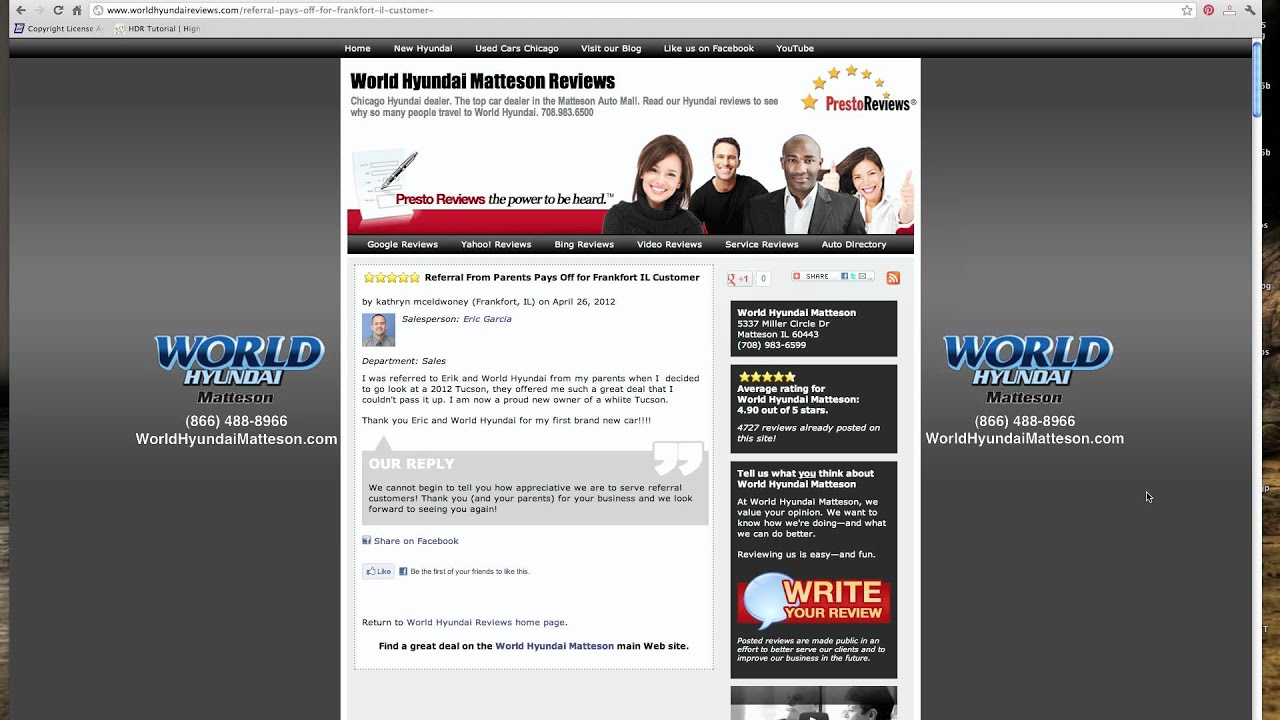1280x720 pixels.
Task: Switch to the Auto Directory tab
Action: pos(854,244)
